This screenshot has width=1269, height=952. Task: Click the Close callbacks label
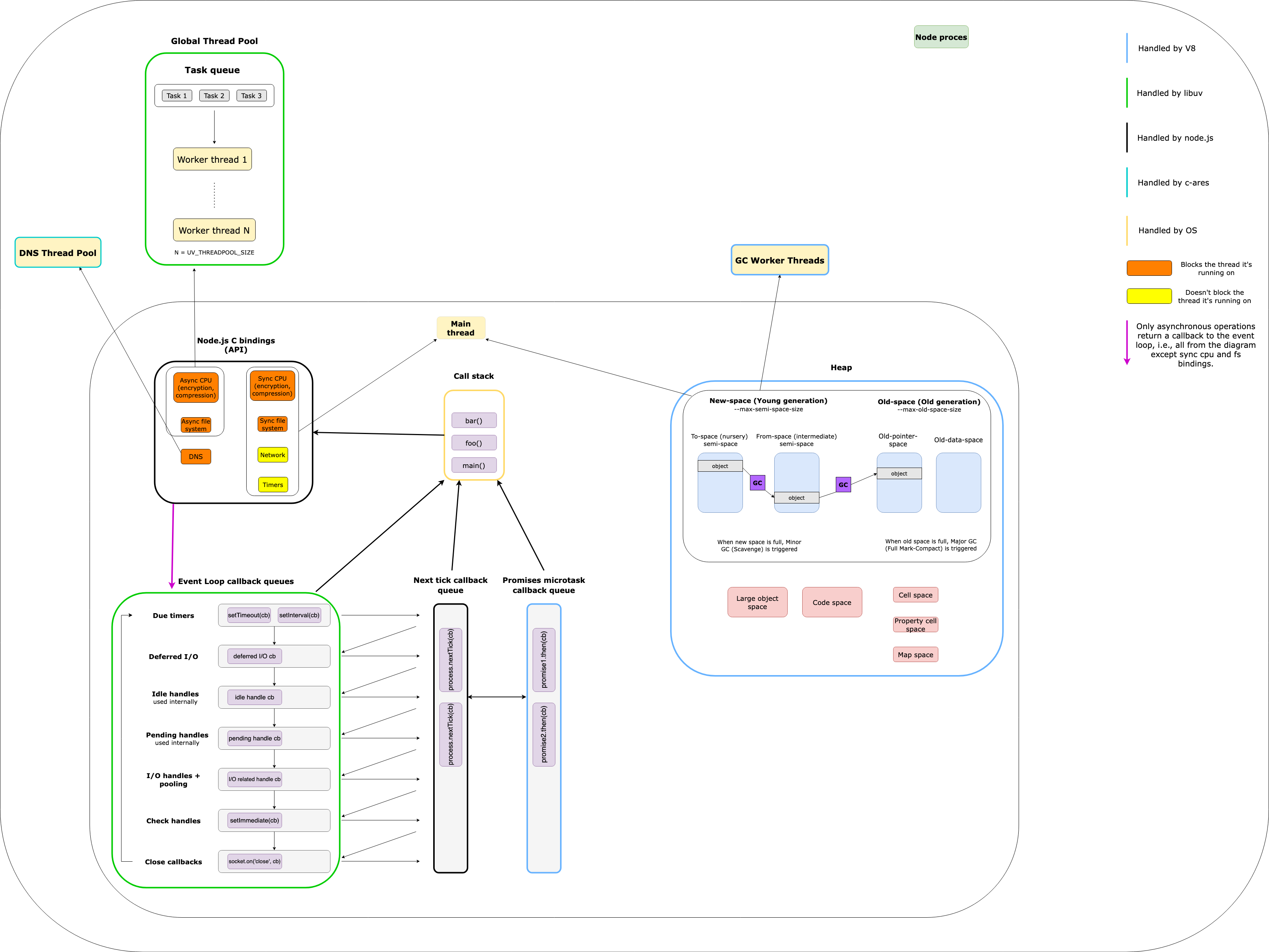click(173, 862)
